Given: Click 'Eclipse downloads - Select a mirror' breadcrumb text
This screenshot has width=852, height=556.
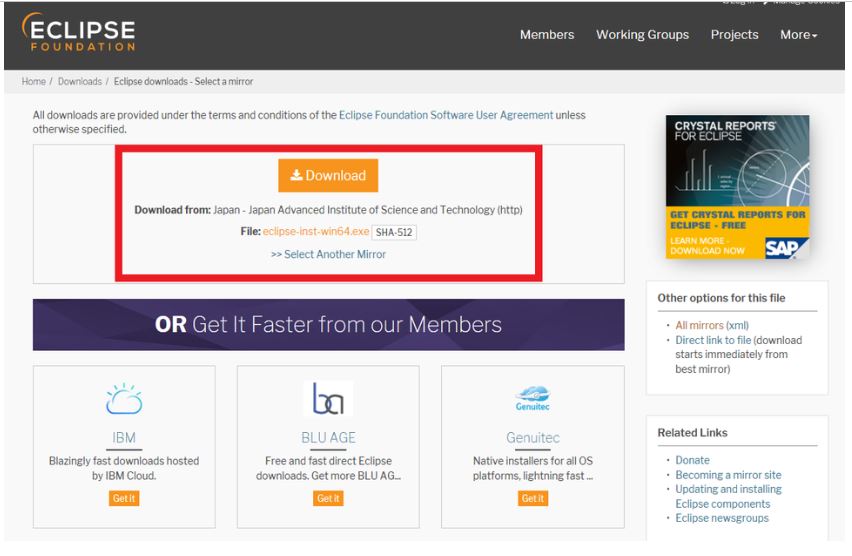Looking at the screenshot, I should click(x=183, y=82).
